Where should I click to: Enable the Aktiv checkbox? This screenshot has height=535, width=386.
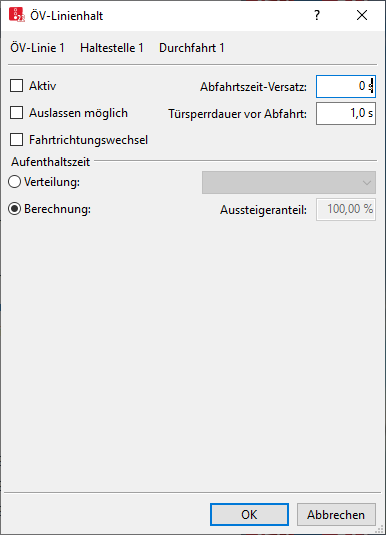[16, 86]
